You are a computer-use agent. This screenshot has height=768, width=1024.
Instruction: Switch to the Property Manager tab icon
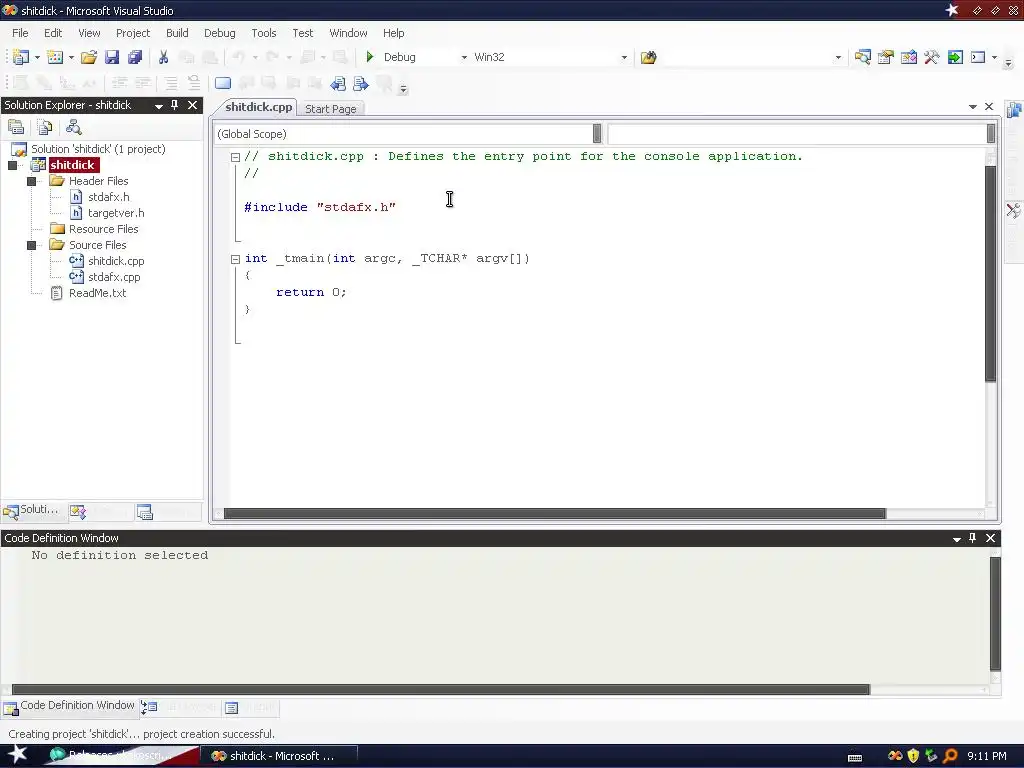point(144,512)
